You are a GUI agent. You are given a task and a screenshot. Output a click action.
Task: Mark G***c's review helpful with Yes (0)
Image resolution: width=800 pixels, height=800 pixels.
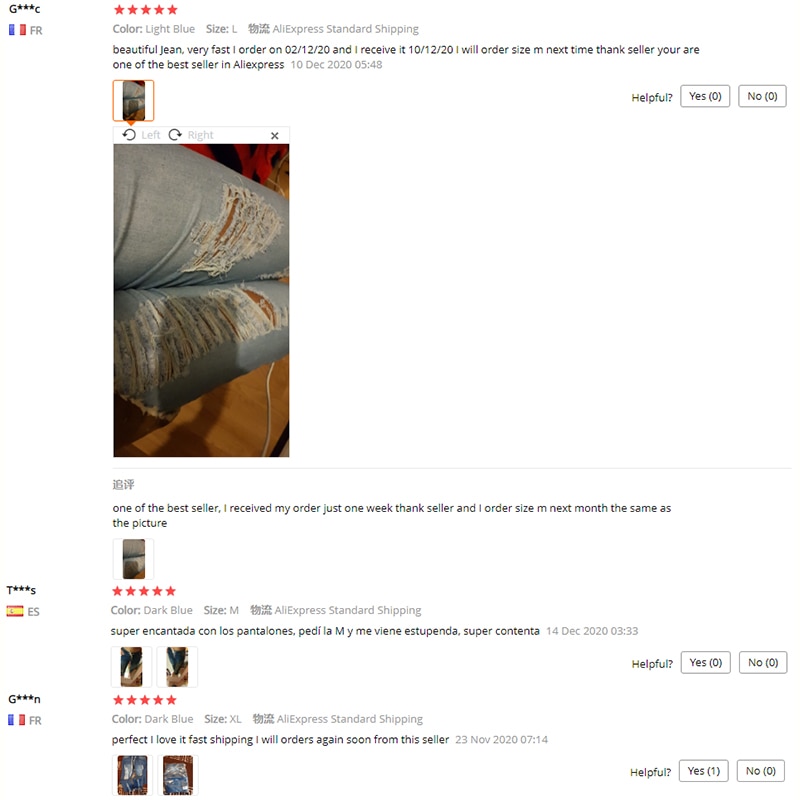[705, 96]
